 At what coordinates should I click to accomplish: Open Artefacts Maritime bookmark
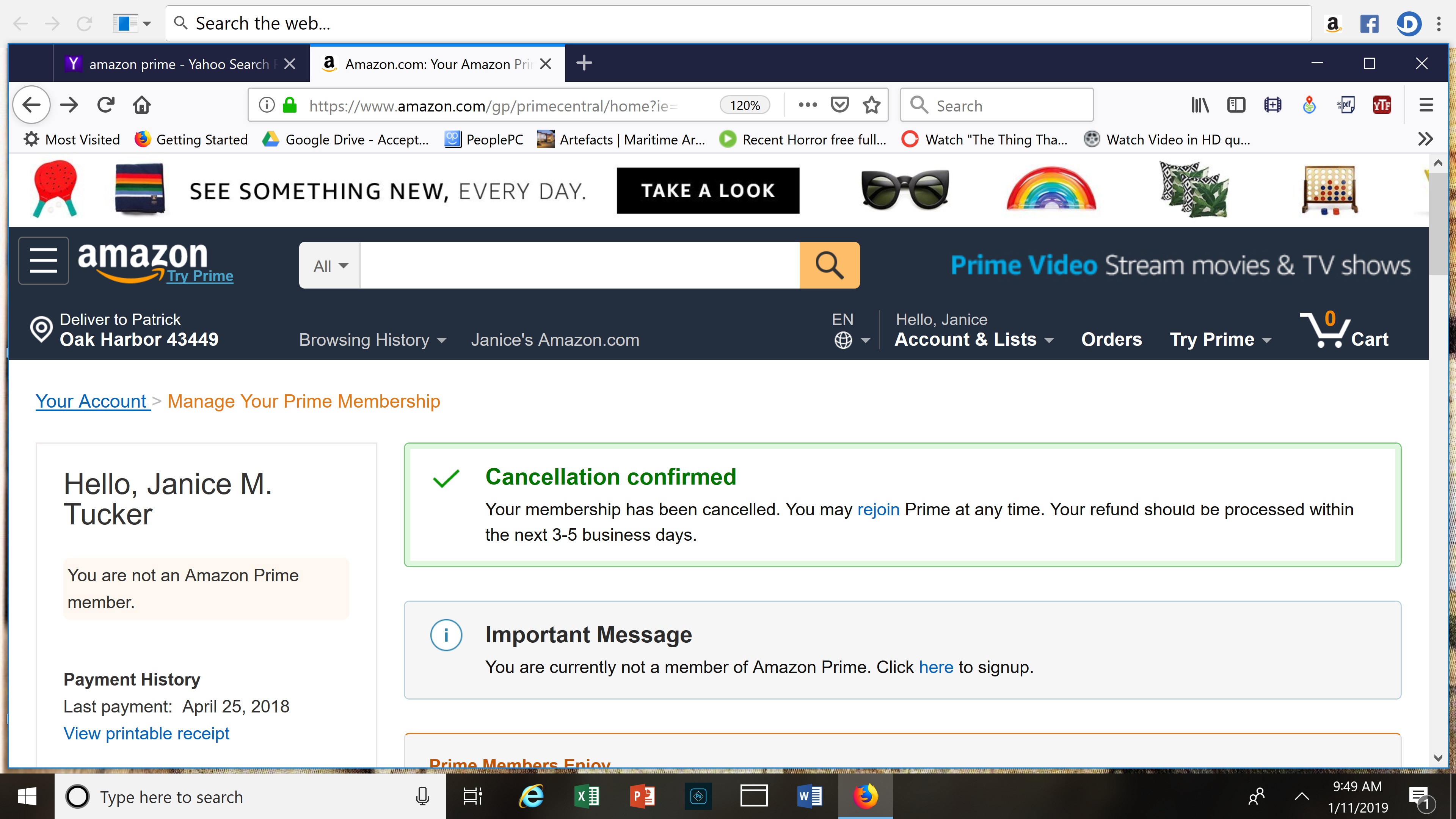pos(621,139)
